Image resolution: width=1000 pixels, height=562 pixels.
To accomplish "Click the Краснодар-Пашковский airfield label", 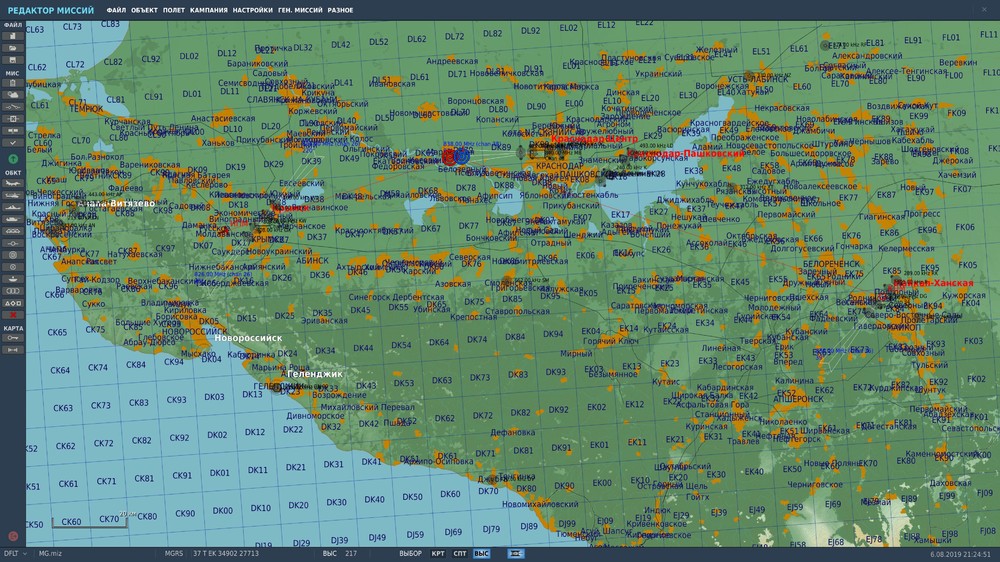I will 686,154.
